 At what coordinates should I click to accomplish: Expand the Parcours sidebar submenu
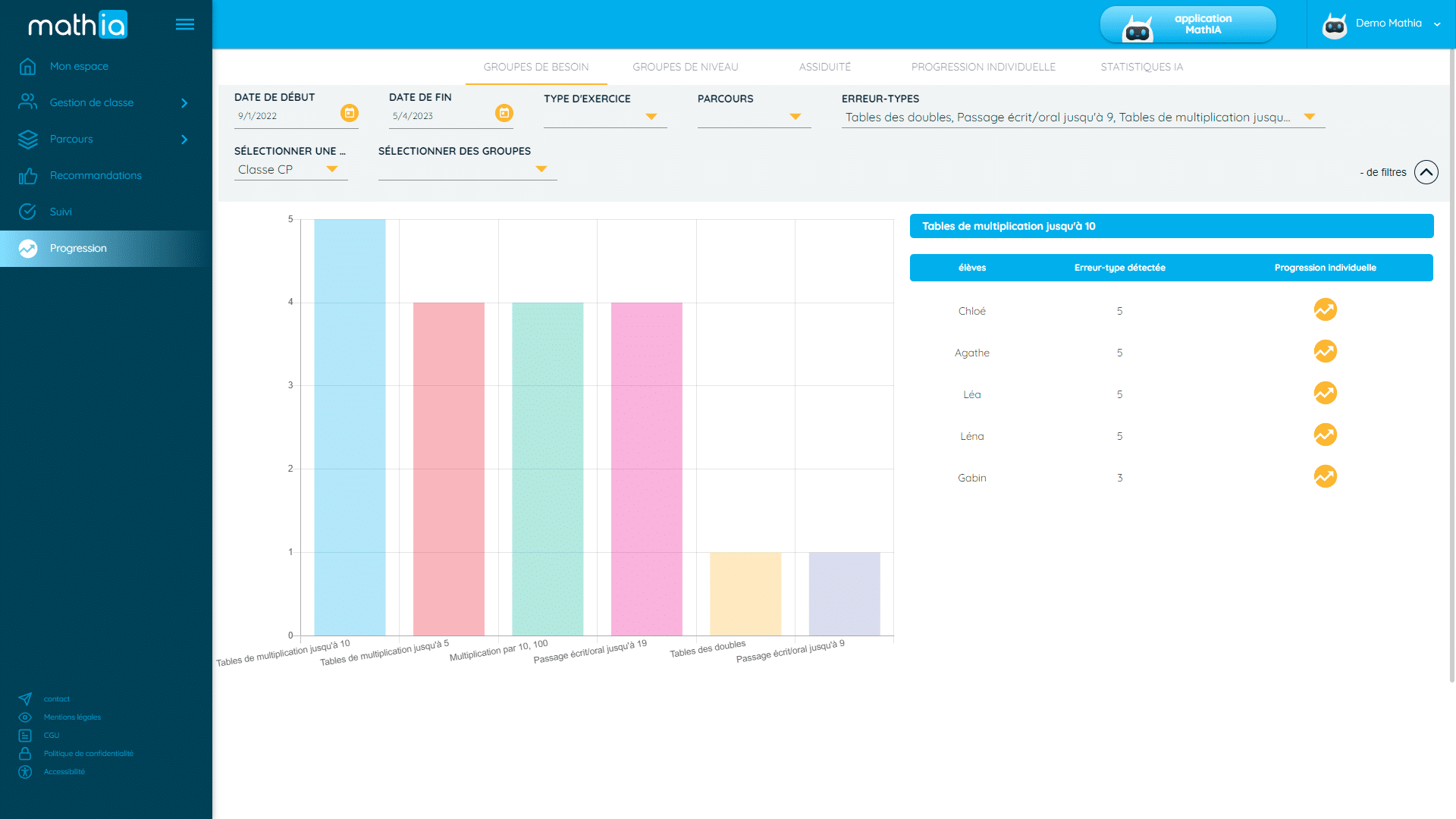(x=184, y=140)
